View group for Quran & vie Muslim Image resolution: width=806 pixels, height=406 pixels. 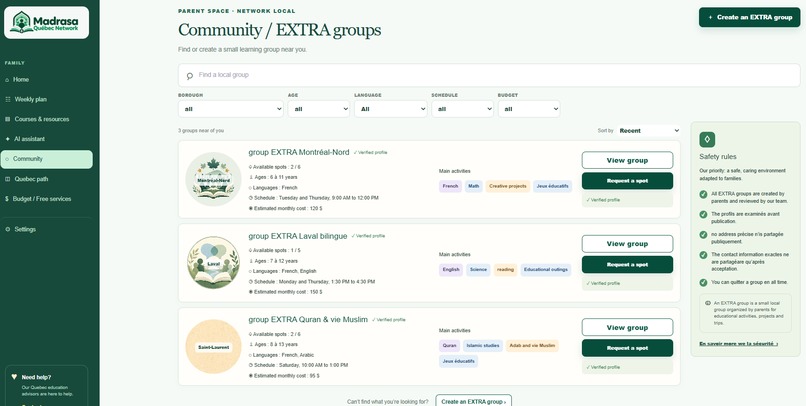[x=627, y=327]
